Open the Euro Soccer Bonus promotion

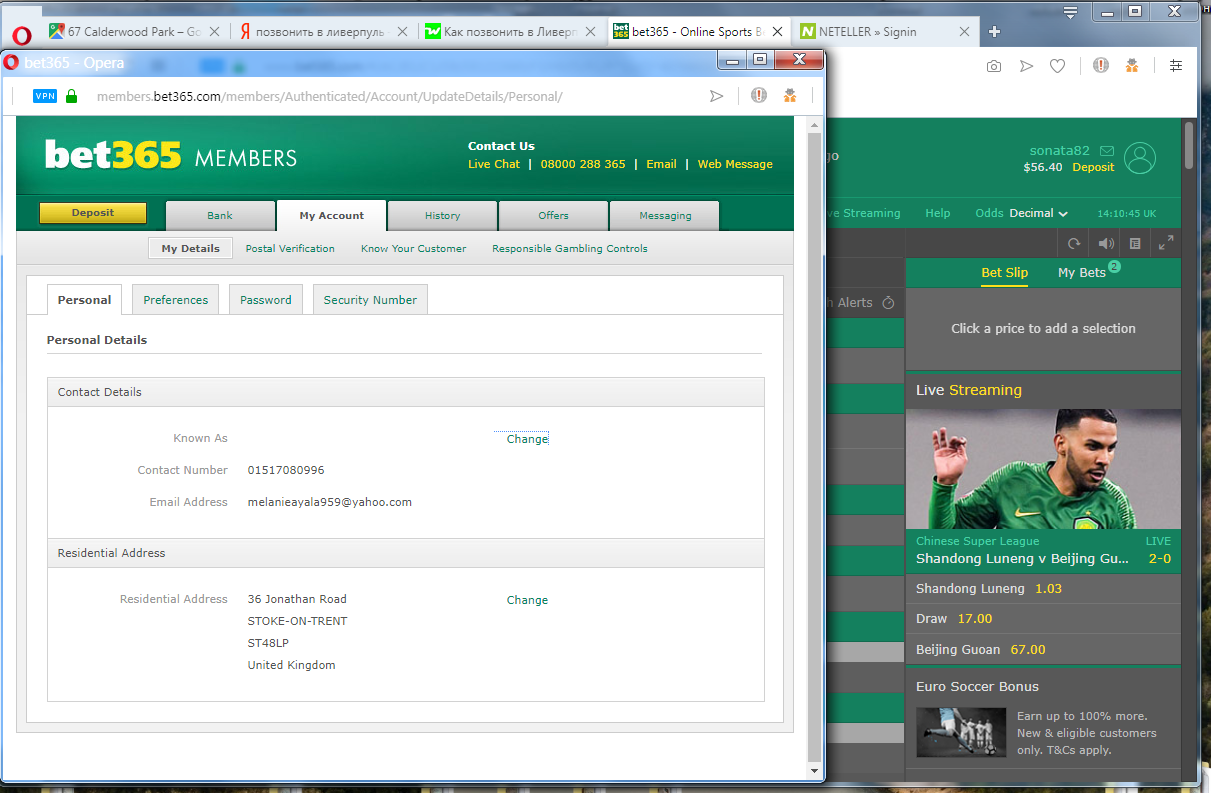[1043, 720]
